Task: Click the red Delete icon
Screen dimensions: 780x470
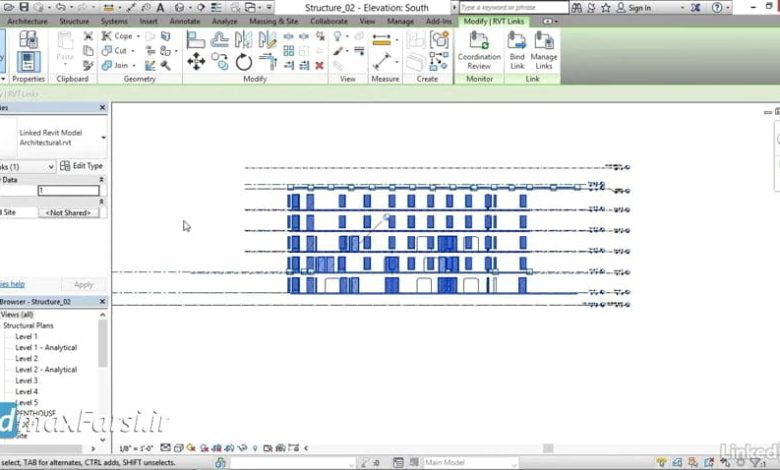Action: pos(319,65)
